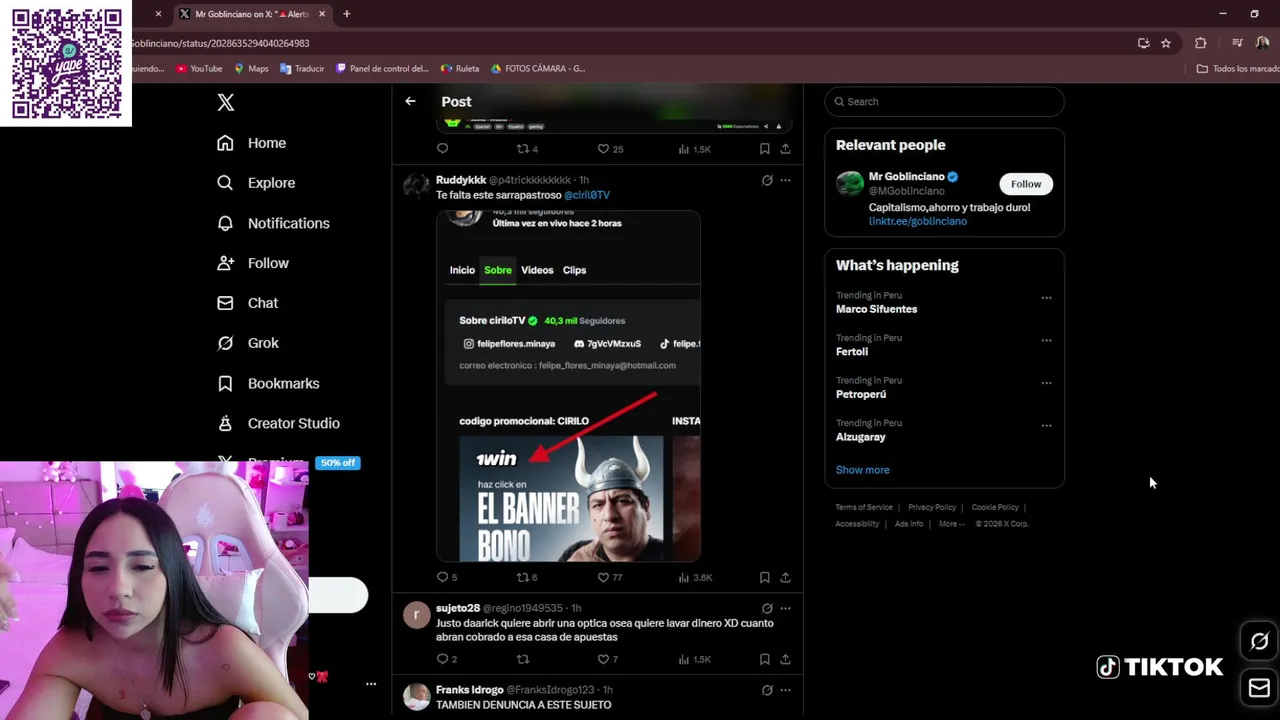Repost Ruddykkk's post with 6 reposts

[527, 577]
